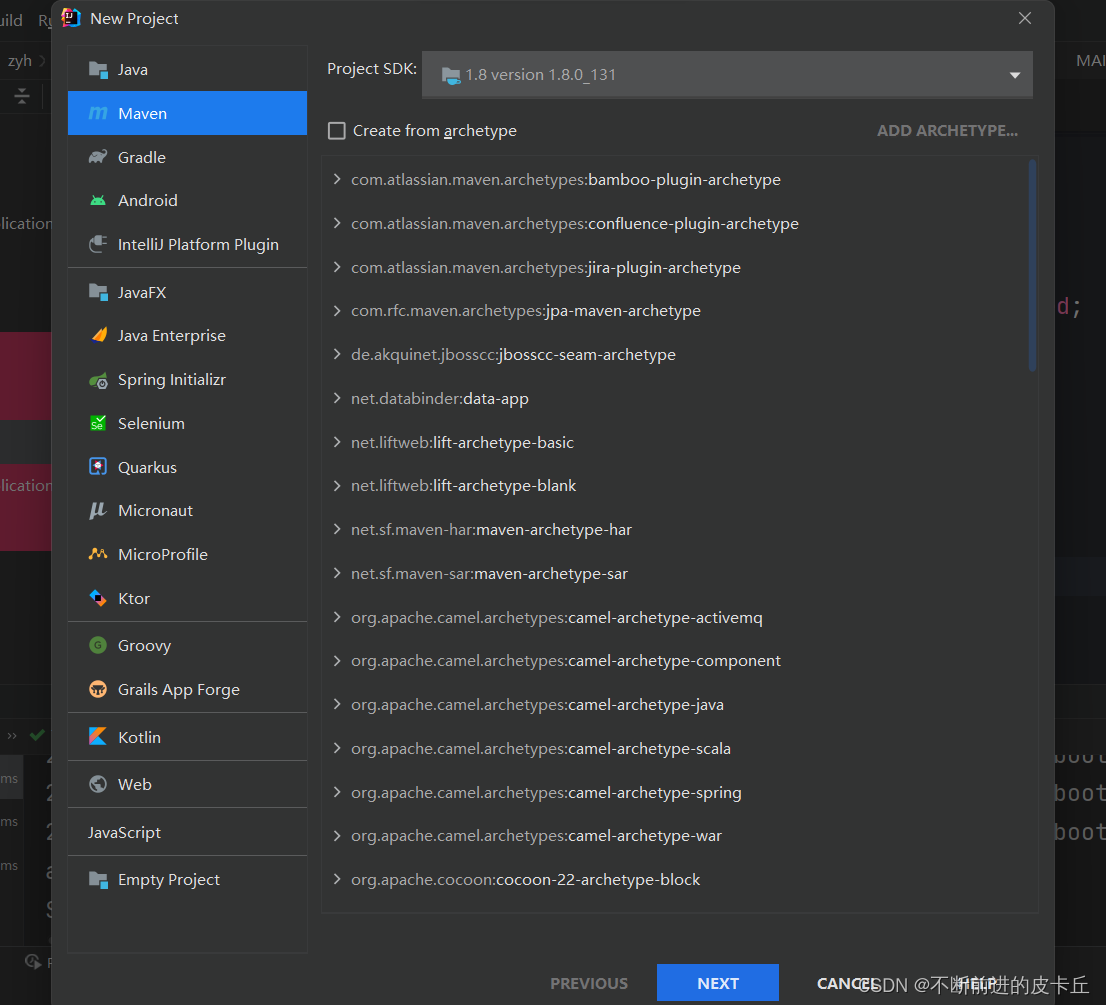Expand net.databinder data-app entry
Screen dimensions: 1106x1005
click(x=337, y=398)
